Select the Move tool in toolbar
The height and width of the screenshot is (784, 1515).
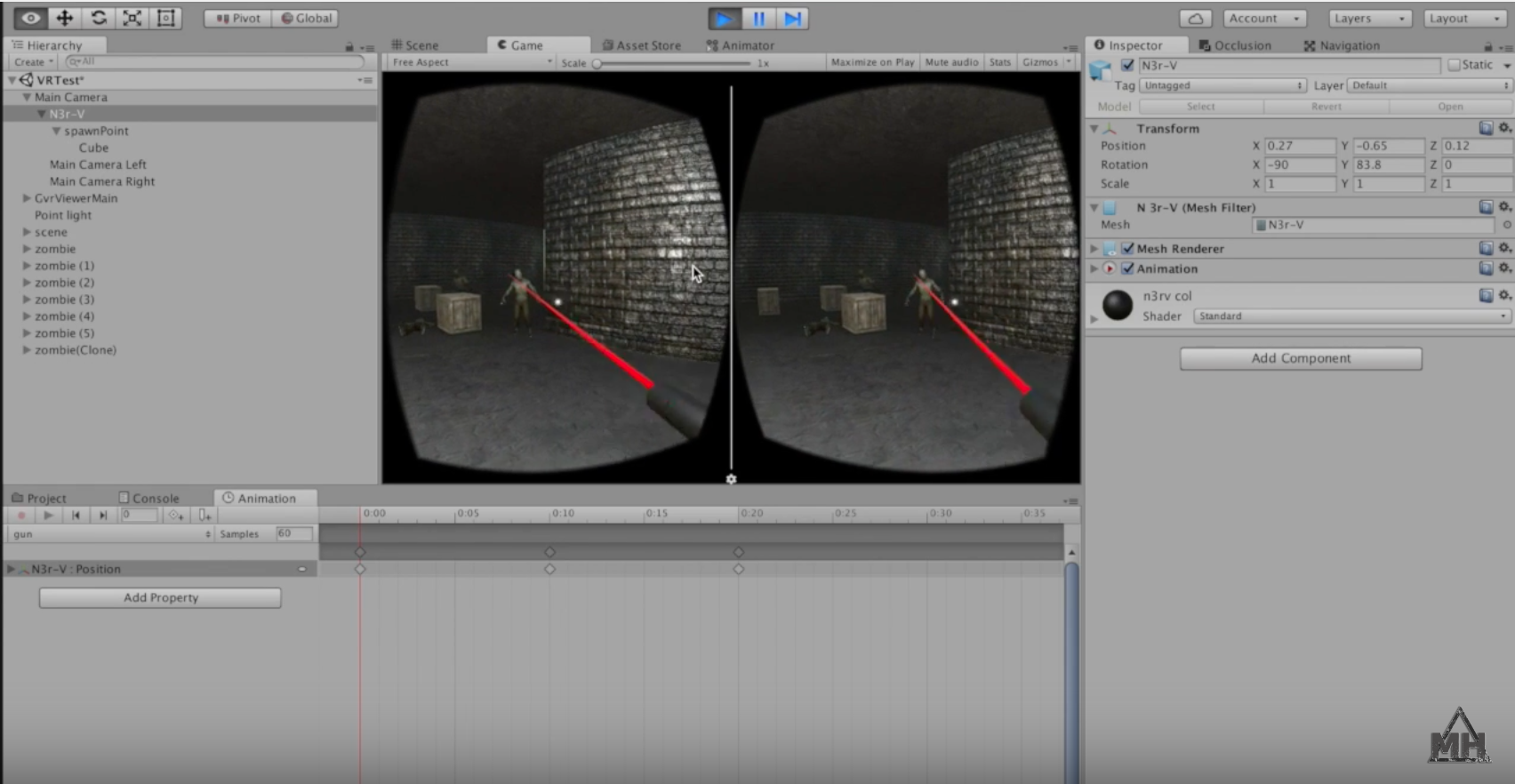65,18
